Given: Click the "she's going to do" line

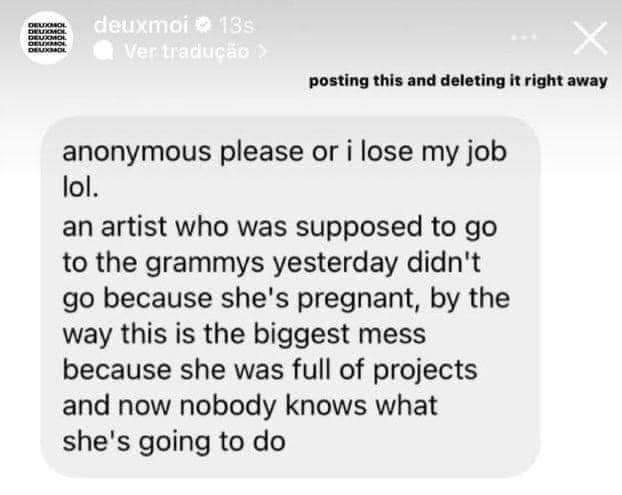Looking at the screenshot, I should [174, 441].
